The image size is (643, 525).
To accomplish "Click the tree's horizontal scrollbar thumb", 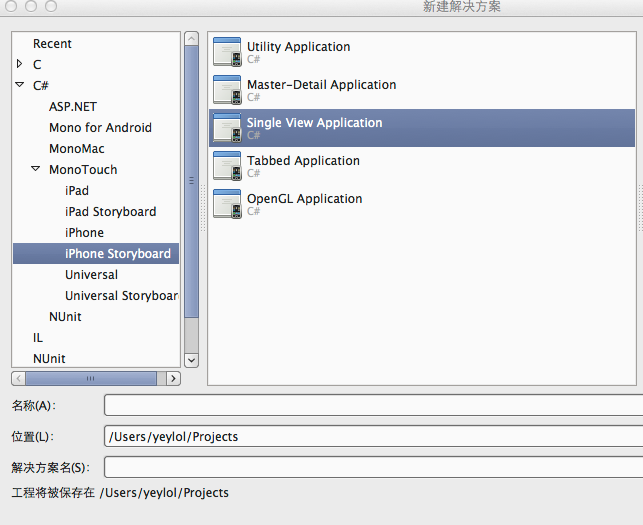I will coord(91,378).
